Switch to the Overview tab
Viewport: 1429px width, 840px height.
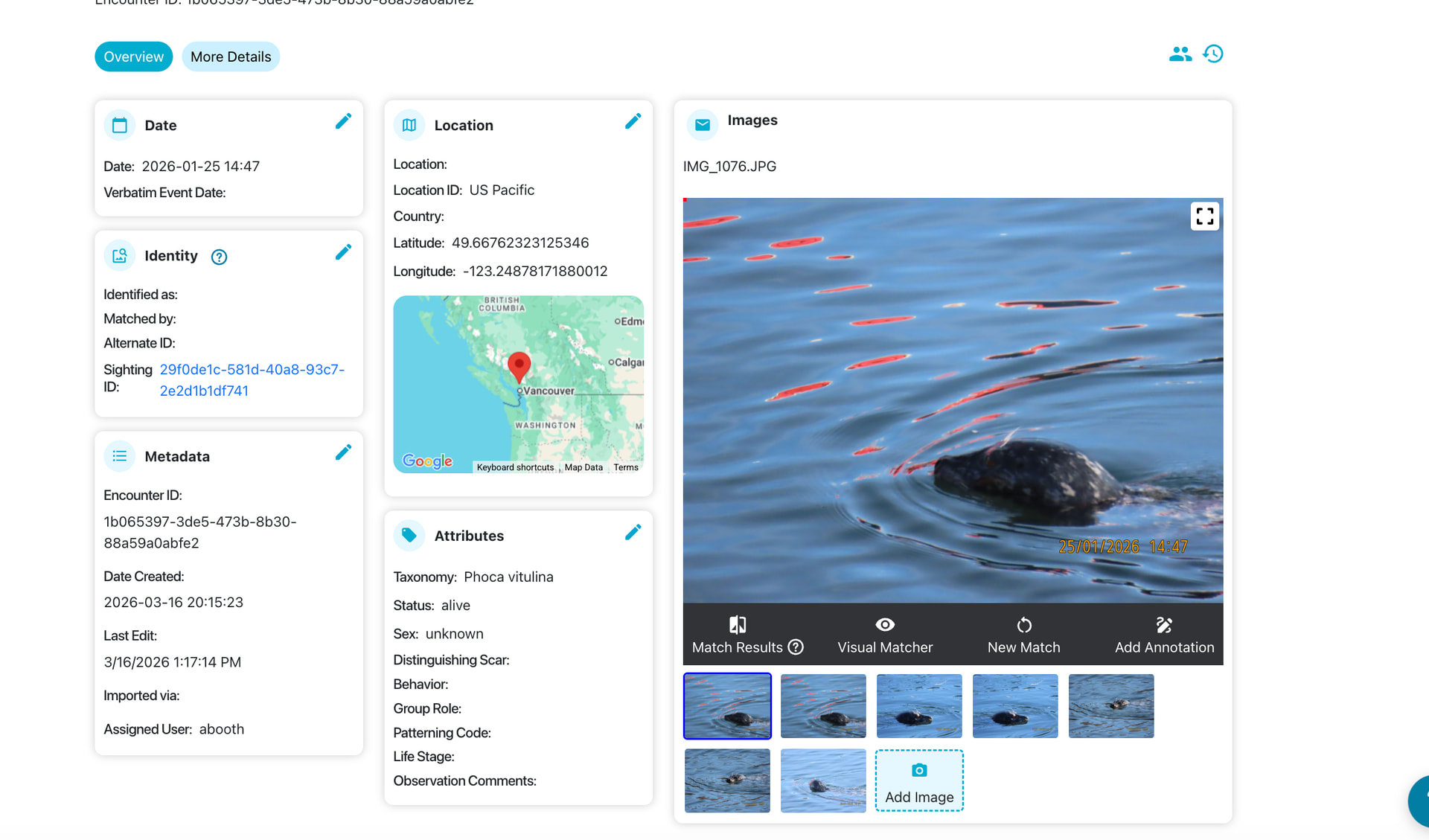pos(133,57)
